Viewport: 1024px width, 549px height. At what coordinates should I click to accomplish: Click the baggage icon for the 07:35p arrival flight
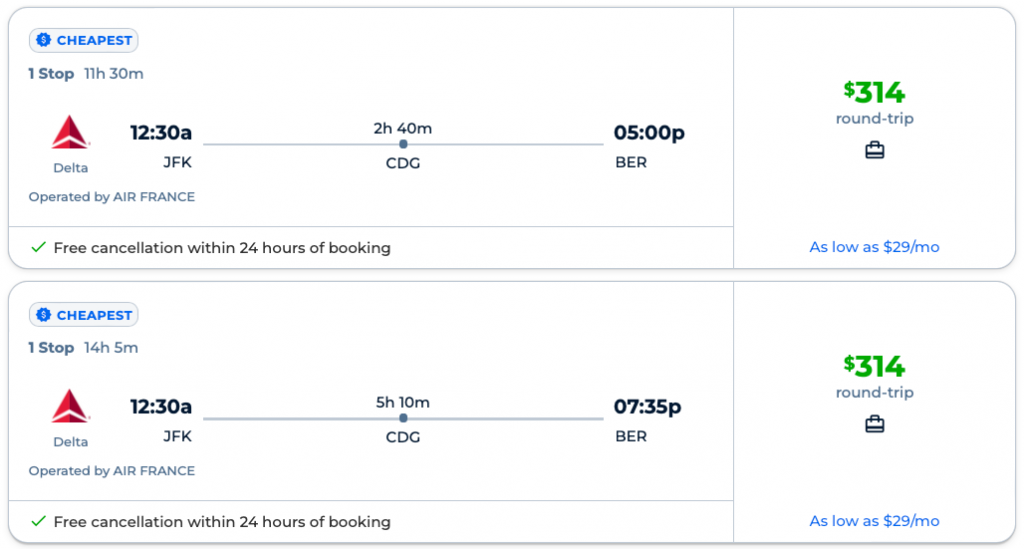pyautogui.click(x=874, y=425)
